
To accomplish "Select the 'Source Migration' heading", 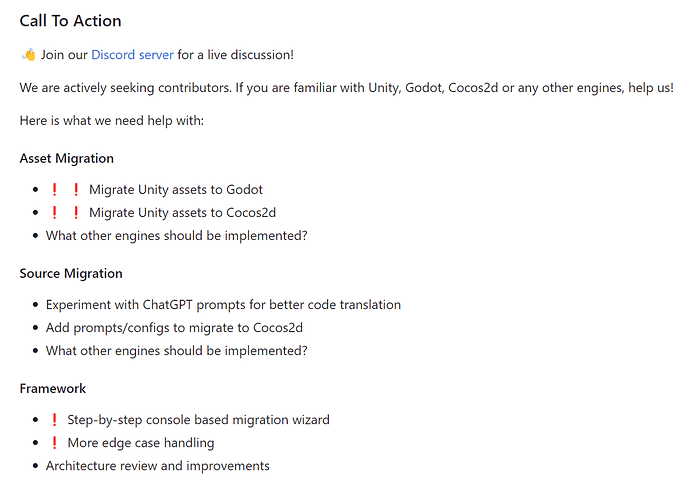I will click(x=71, y=273).
